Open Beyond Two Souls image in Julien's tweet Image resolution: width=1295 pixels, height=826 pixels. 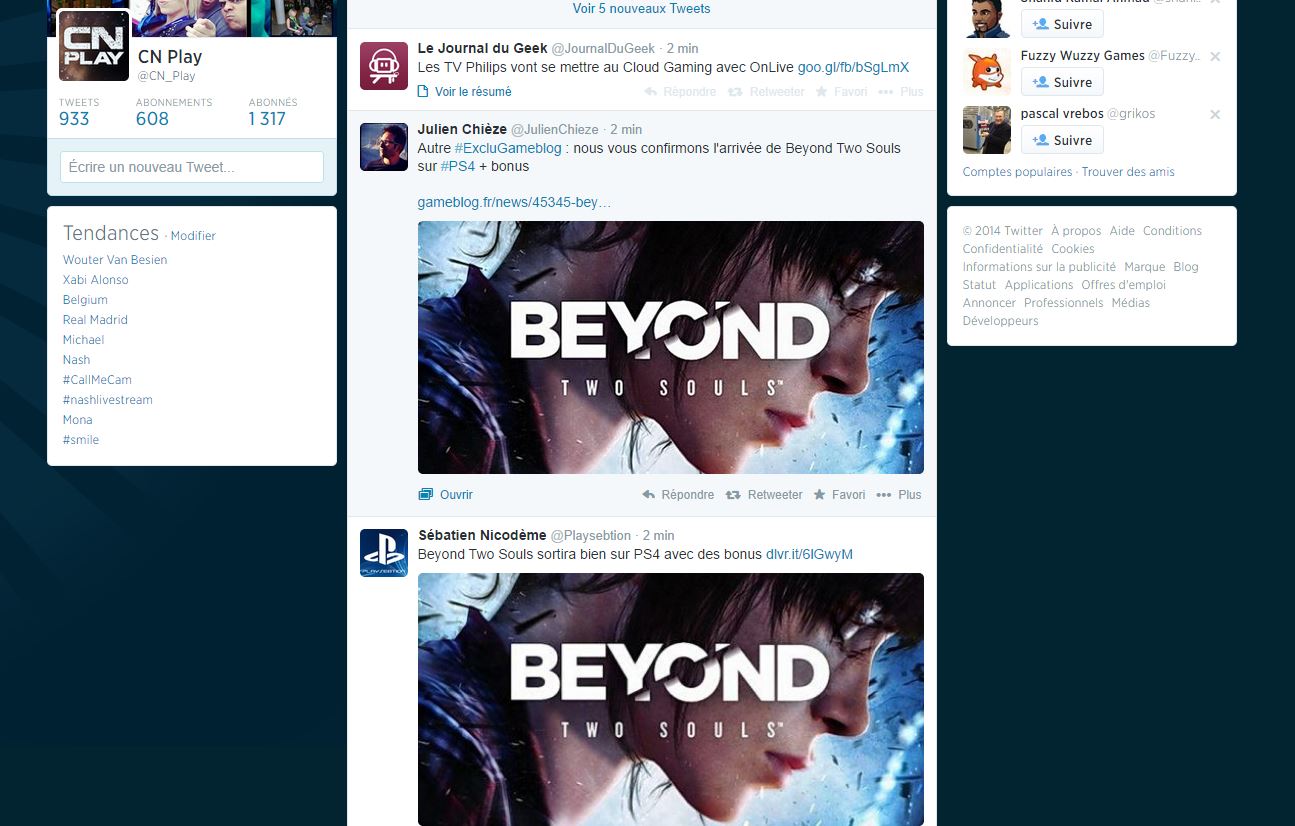click(671, 347)
